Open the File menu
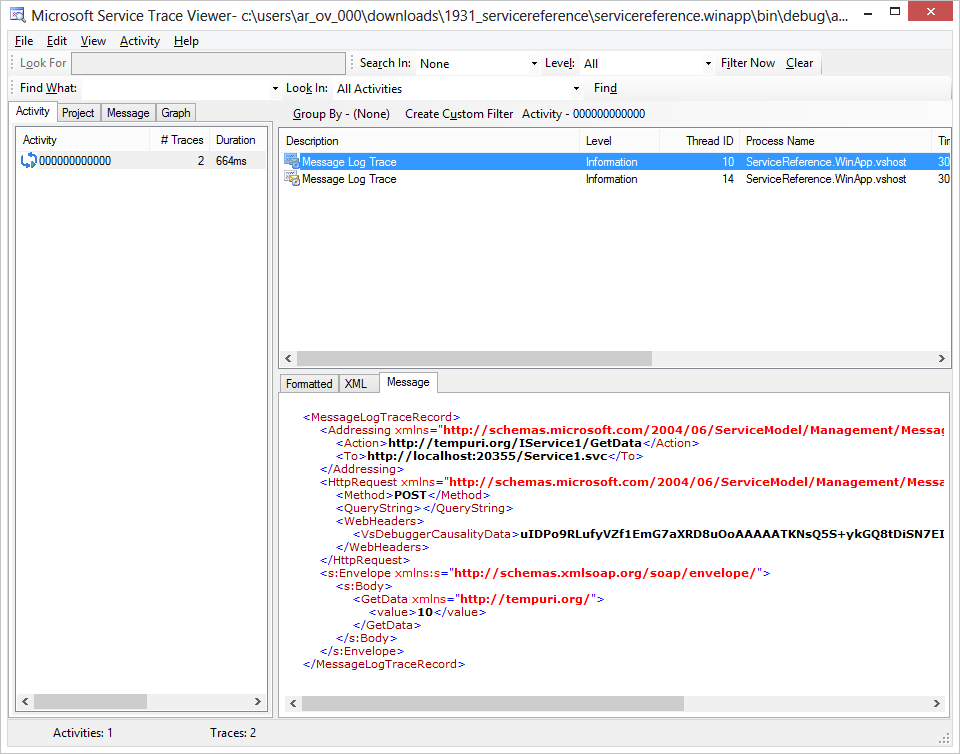 [x=24, y=41]
